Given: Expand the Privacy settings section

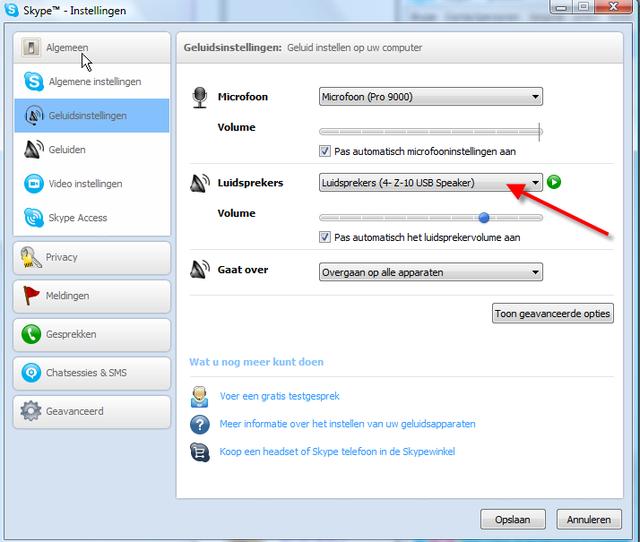Looking at the screenshot, I should point(92,258).
